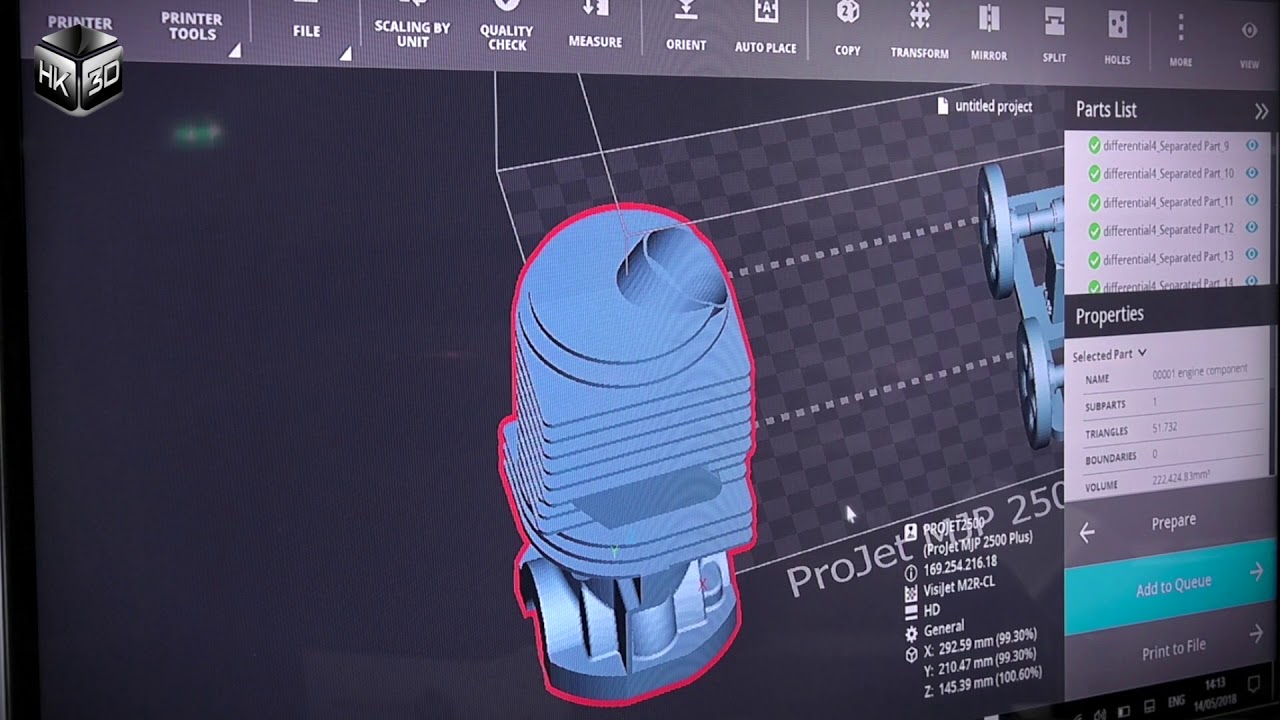Click the layer mode icon beside HD
1280x720 pixels.
[911, 613]
